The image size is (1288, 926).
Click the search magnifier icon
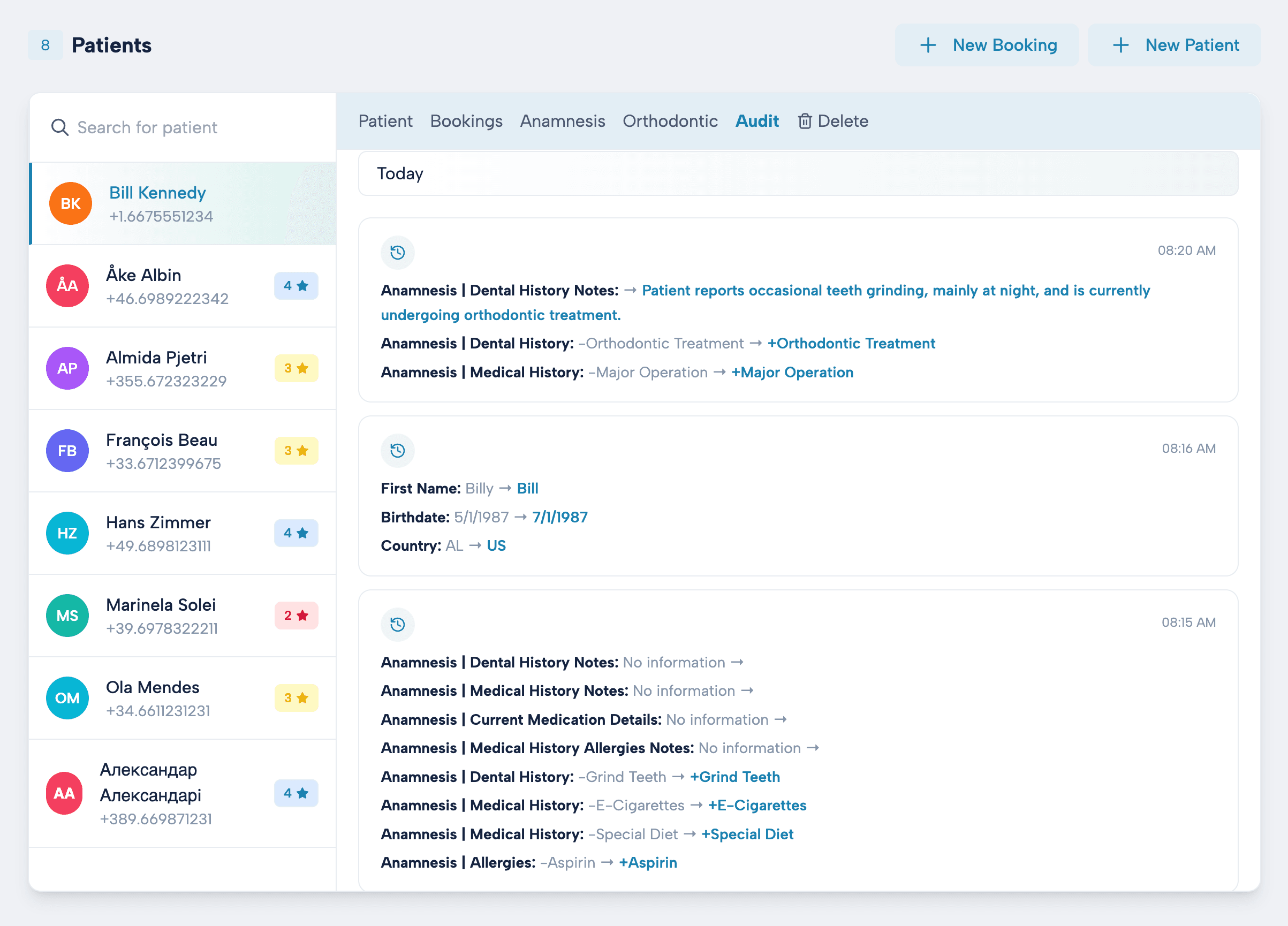(x=59, y=127)
